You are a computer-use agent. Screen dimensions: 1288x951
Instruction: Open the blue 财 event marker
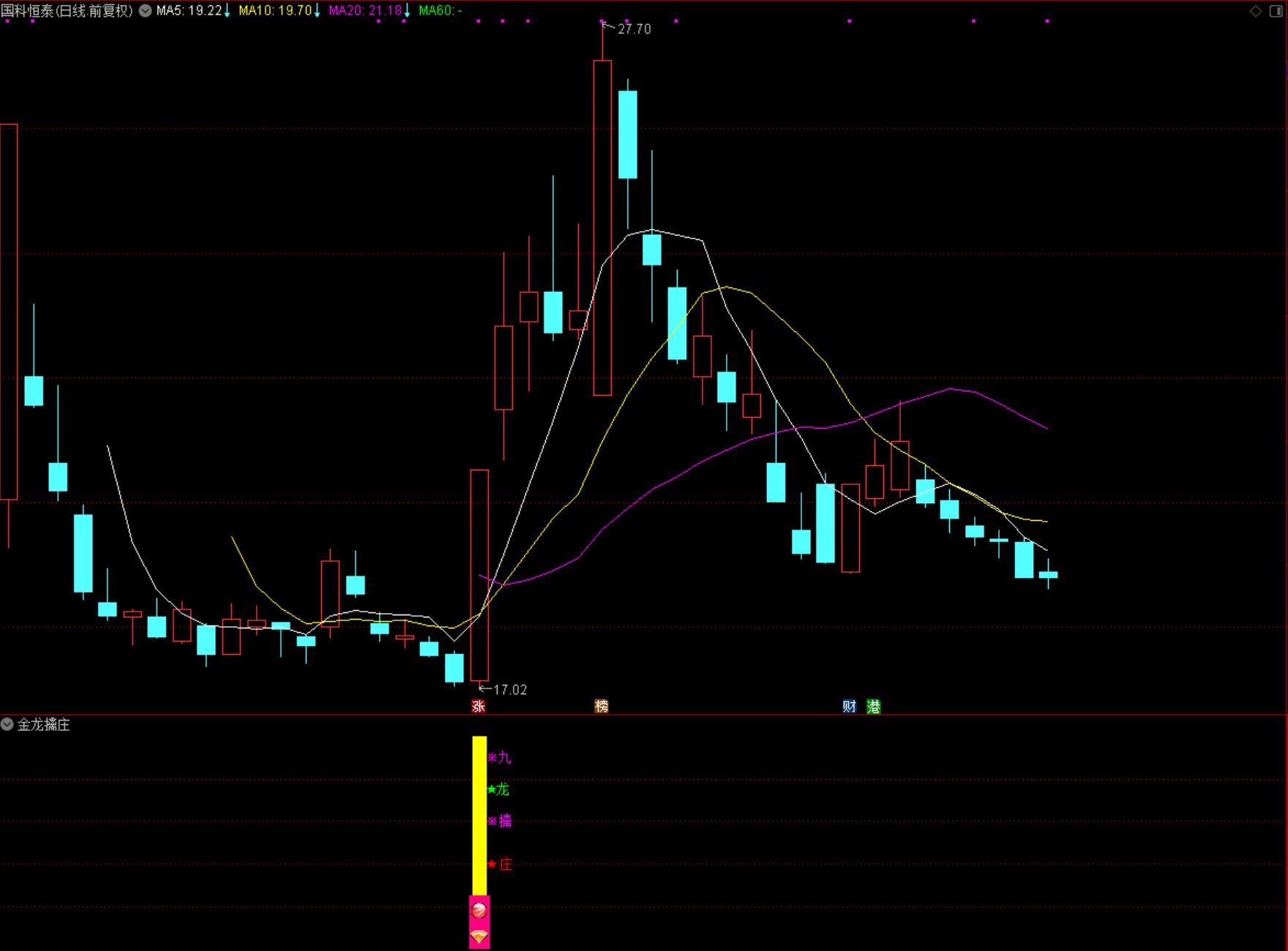click(849, 706)
